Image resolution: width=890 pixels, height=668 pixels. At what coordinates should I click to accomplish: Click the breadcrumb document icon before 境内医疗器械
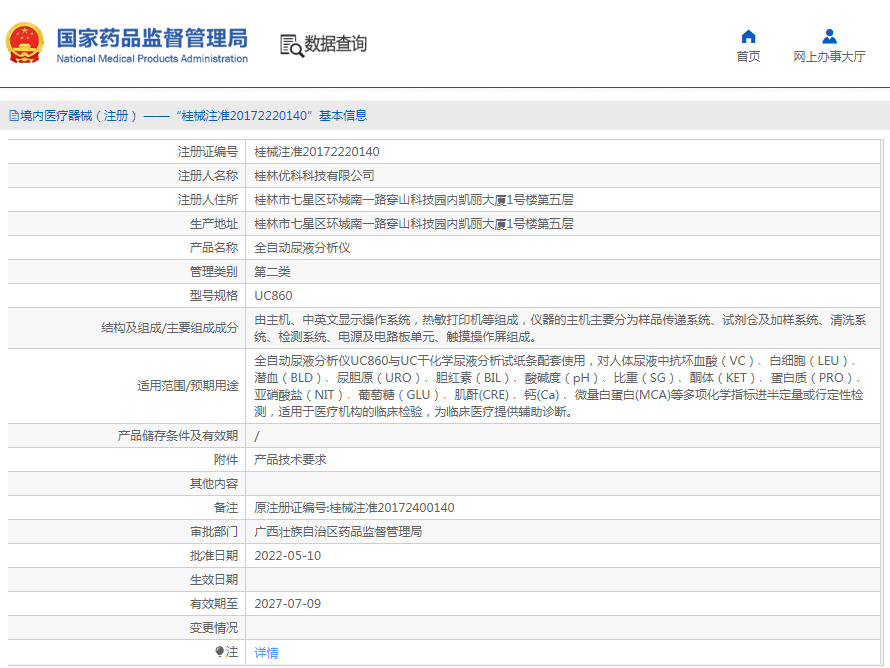pyautogui.click(x=13, y=116)
